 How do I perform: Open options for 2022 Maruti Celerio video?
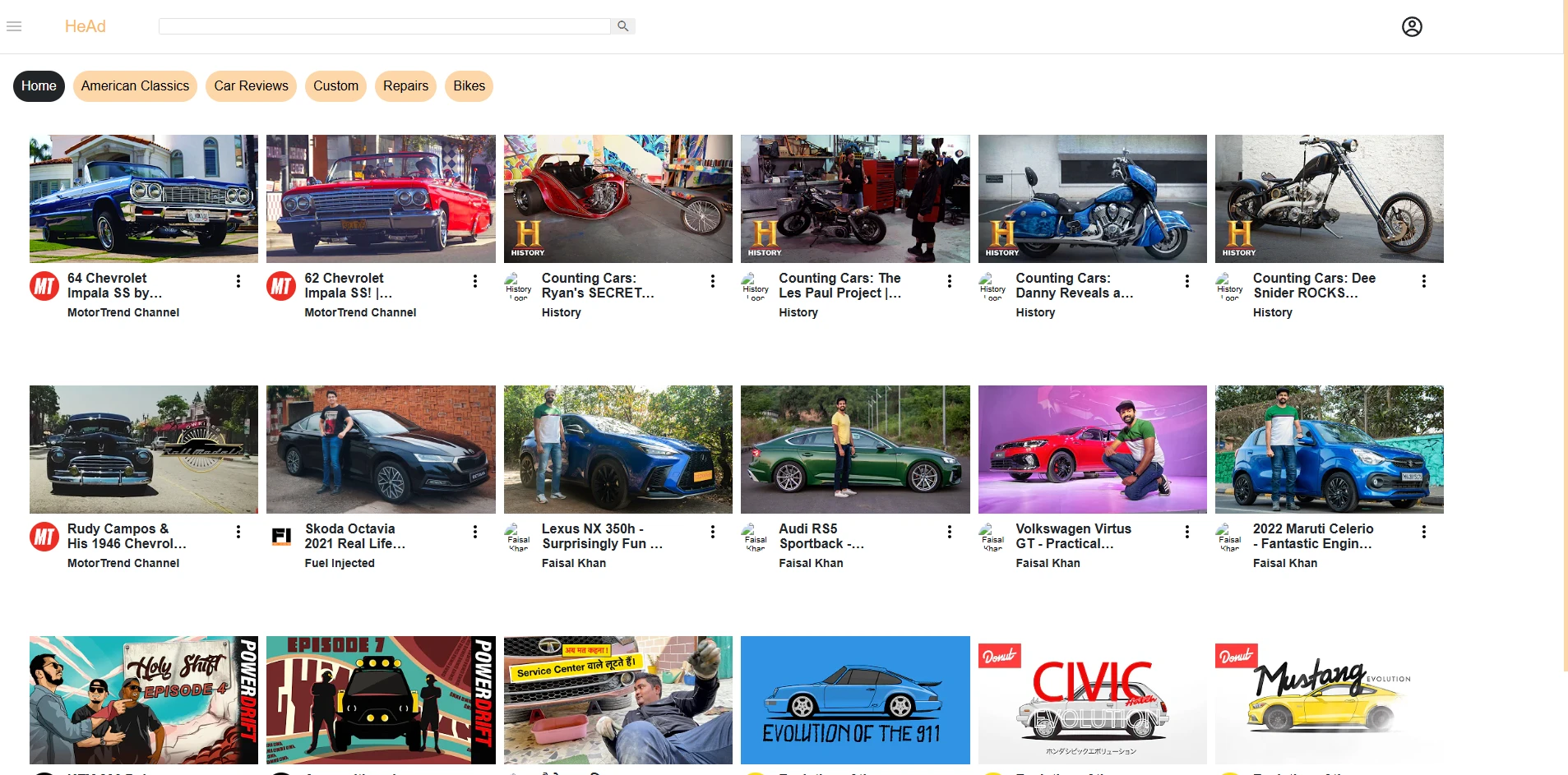pyautogui.click(x=1424, y=532)
